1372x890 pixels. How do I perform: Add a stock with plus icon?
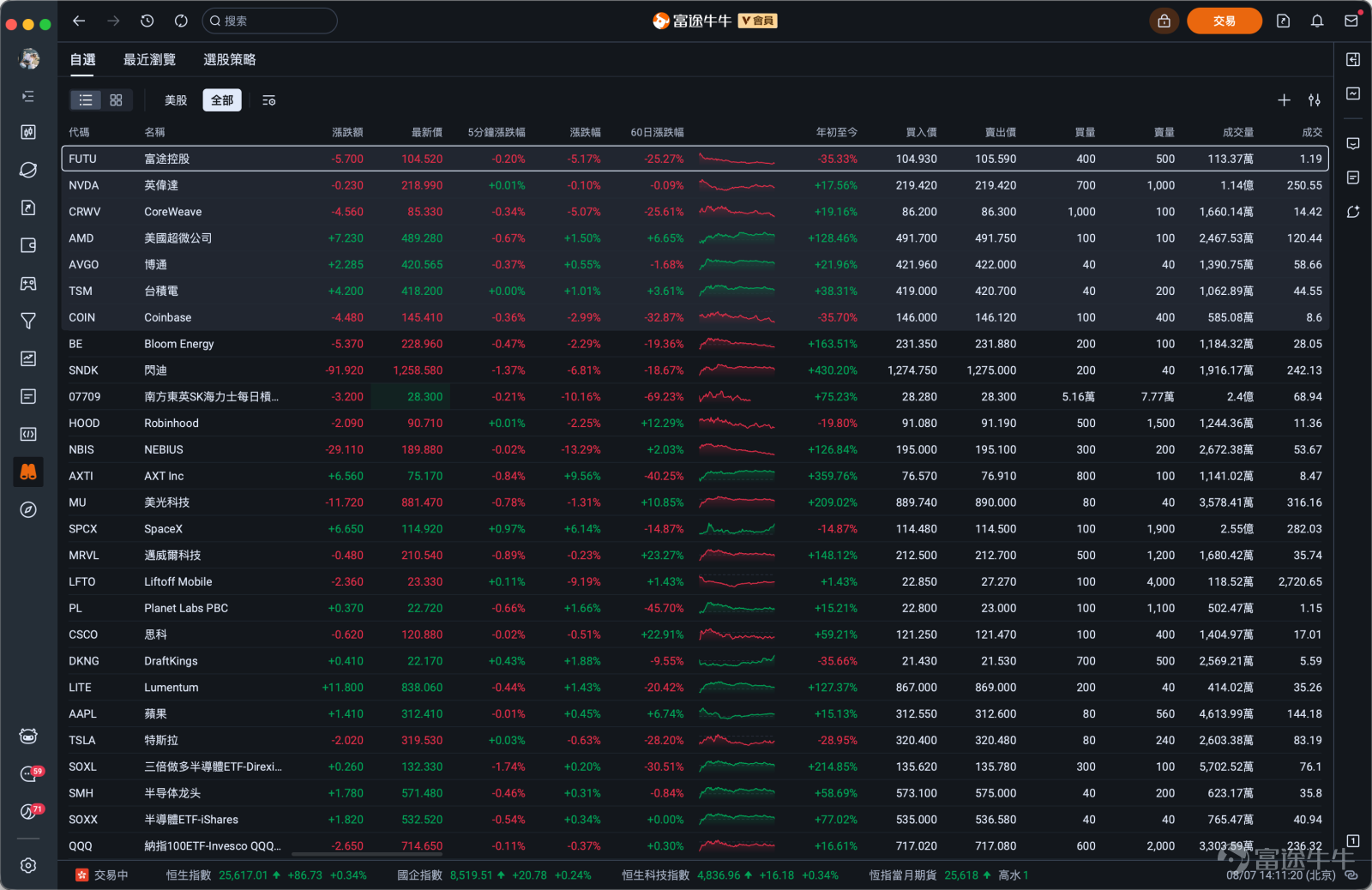click(x=1284, y=100)
